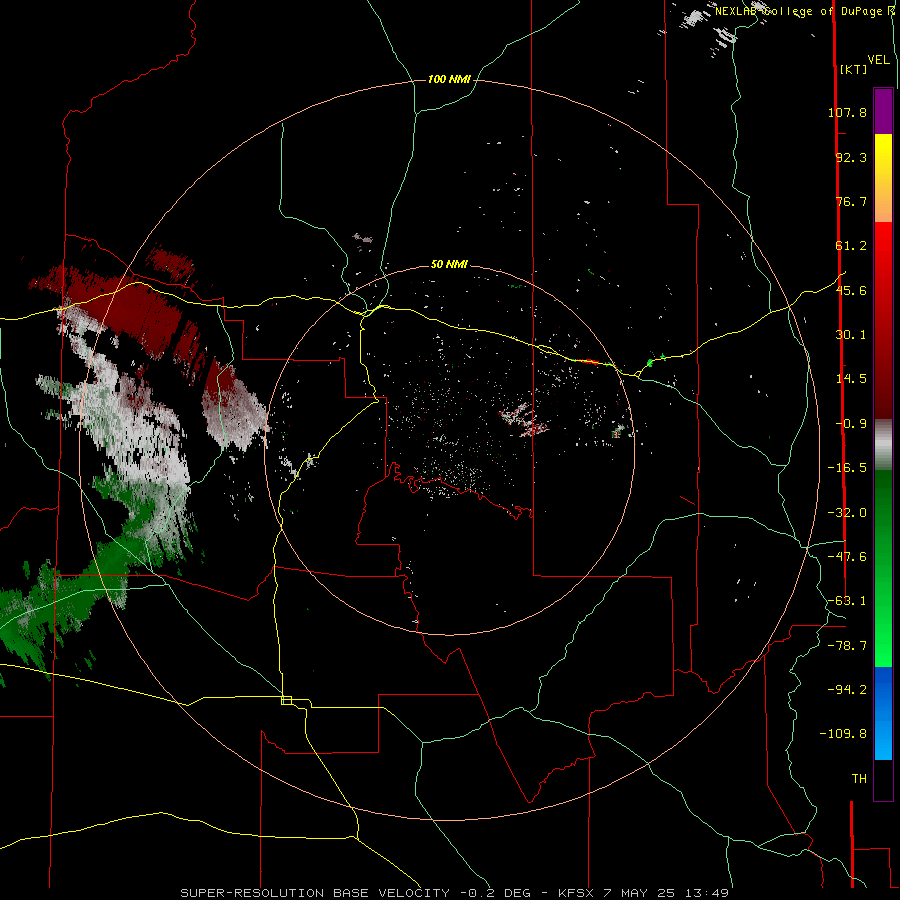Click the yellow-orange segment of the color bar

[883, 178]
